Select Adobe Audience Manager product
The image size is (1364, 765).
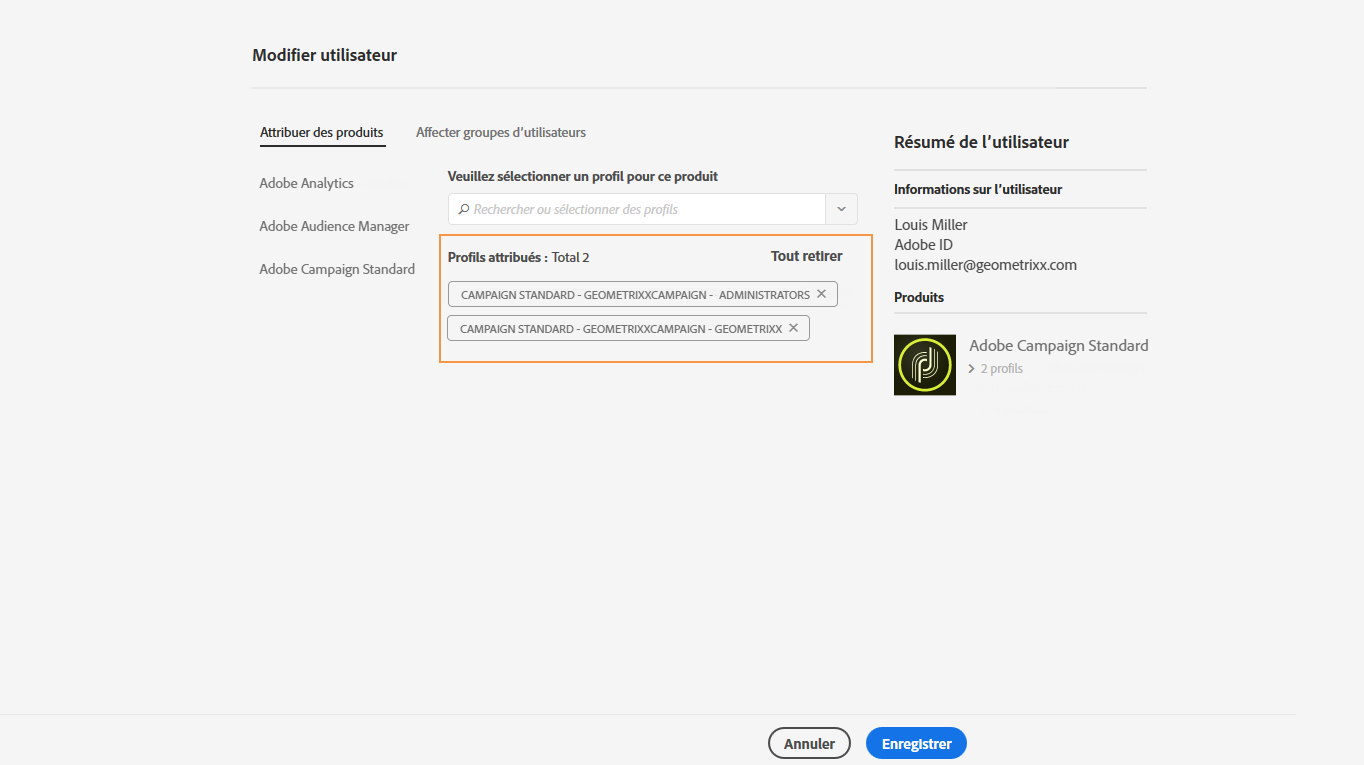click(x=334, y=226)
